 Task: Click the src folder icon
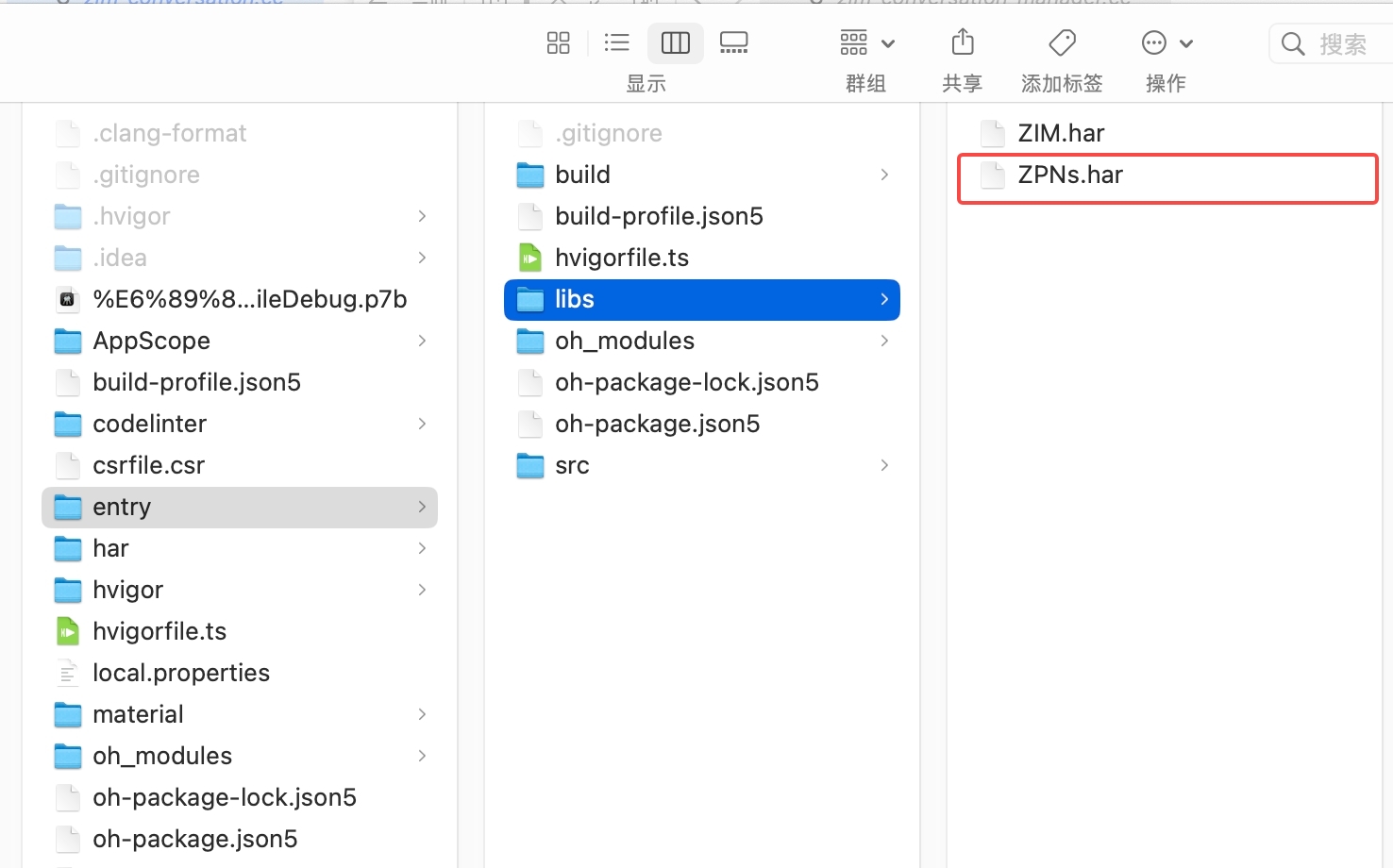530,465
